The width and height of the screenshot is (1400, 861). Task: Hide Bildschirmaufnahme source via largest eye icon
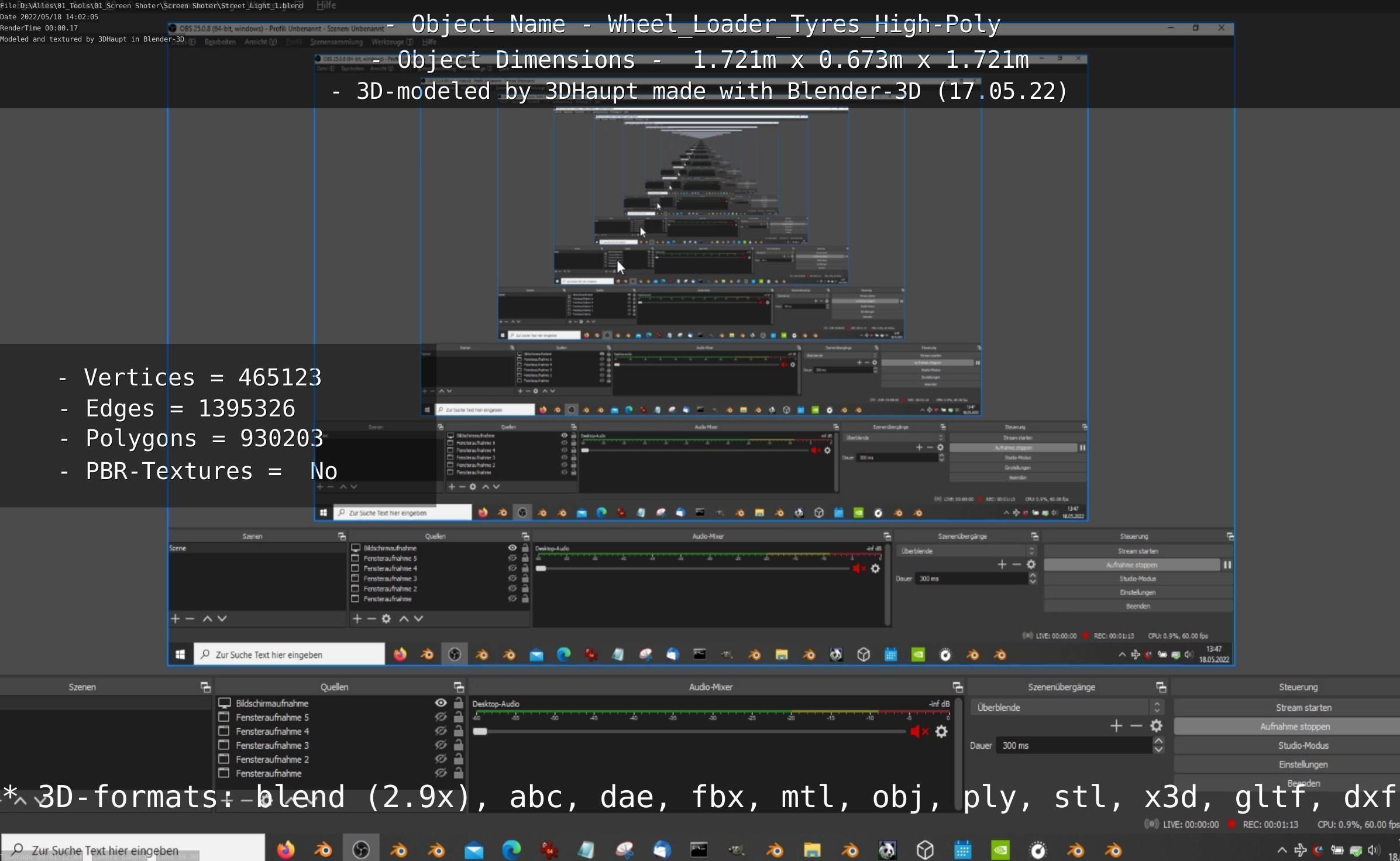[x=441, y=703]
